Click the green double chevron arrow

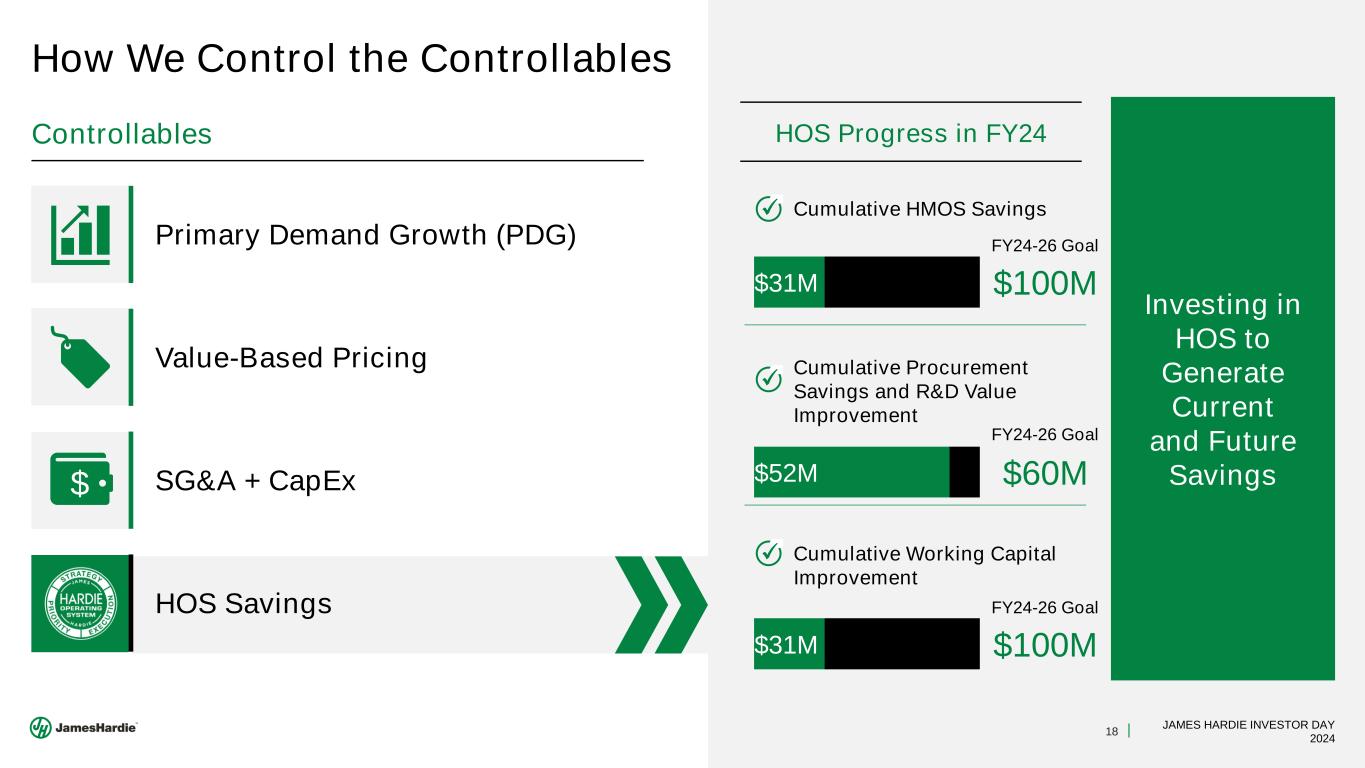coord(661,604)
